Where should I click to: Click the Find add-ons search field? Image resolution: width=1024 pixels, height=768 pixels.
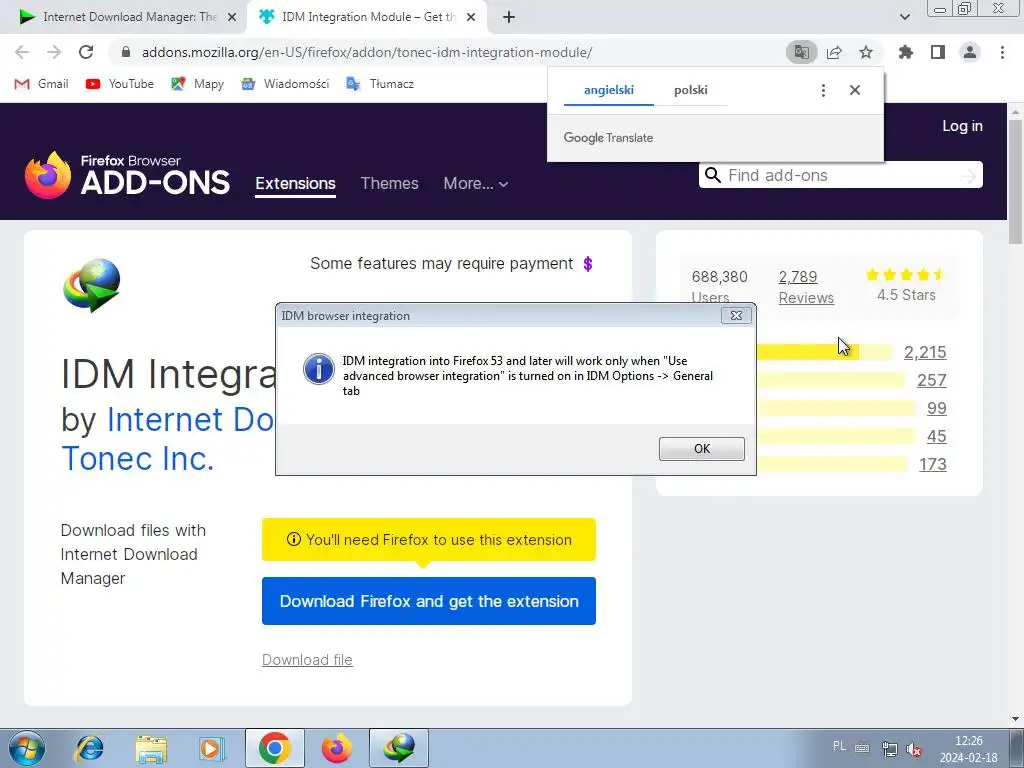coord(840,175)
